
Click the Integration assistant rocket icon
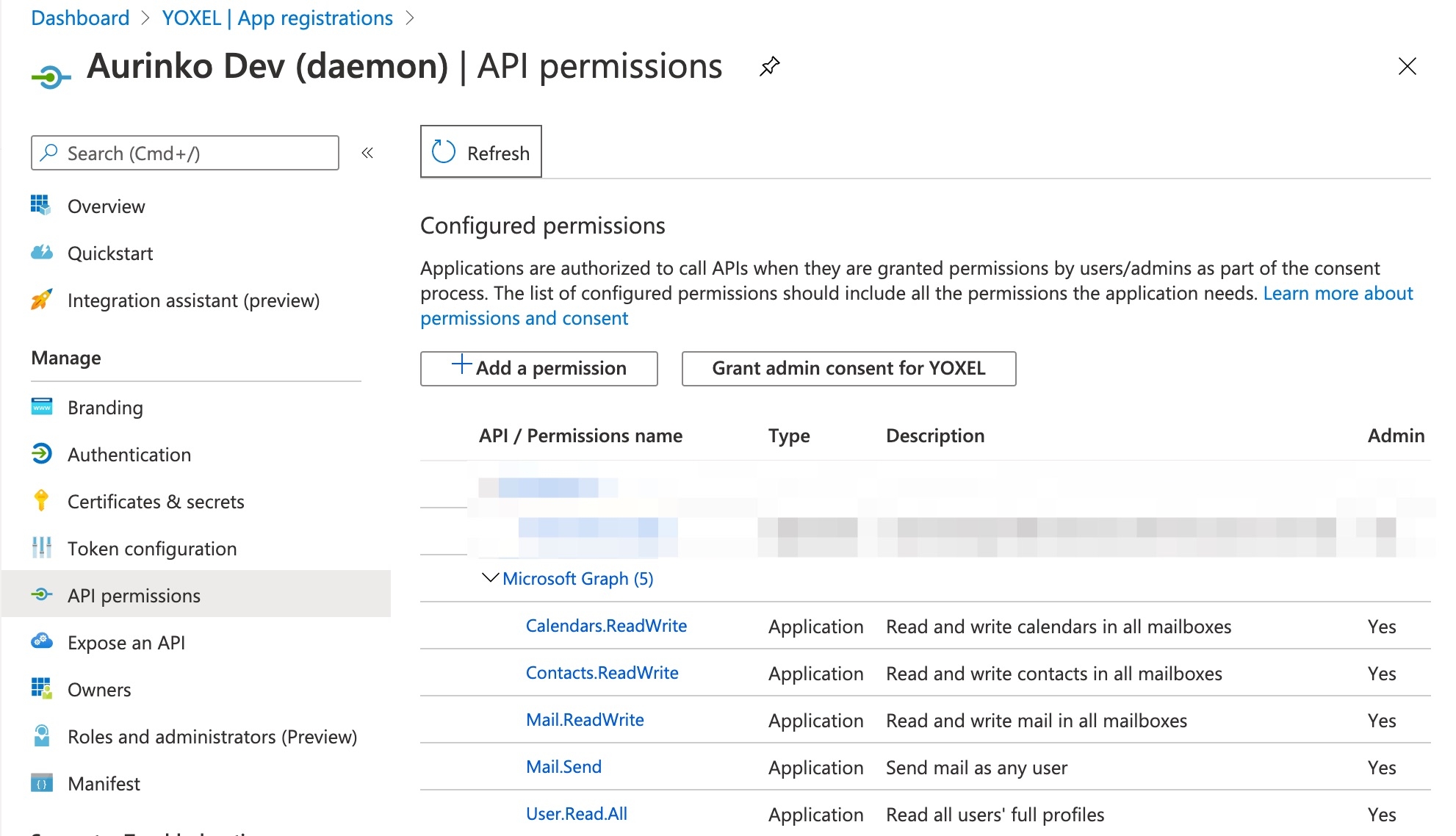tap(42, 300)
